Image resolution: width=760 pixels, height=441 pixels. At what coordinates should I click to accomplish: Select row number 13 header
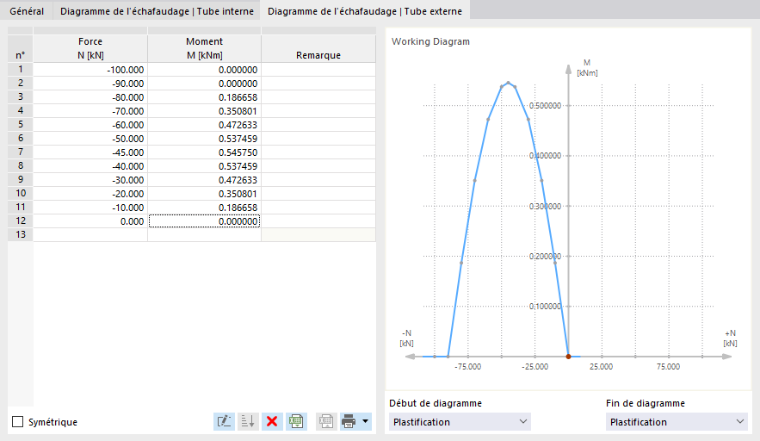(x=20, y=235)
